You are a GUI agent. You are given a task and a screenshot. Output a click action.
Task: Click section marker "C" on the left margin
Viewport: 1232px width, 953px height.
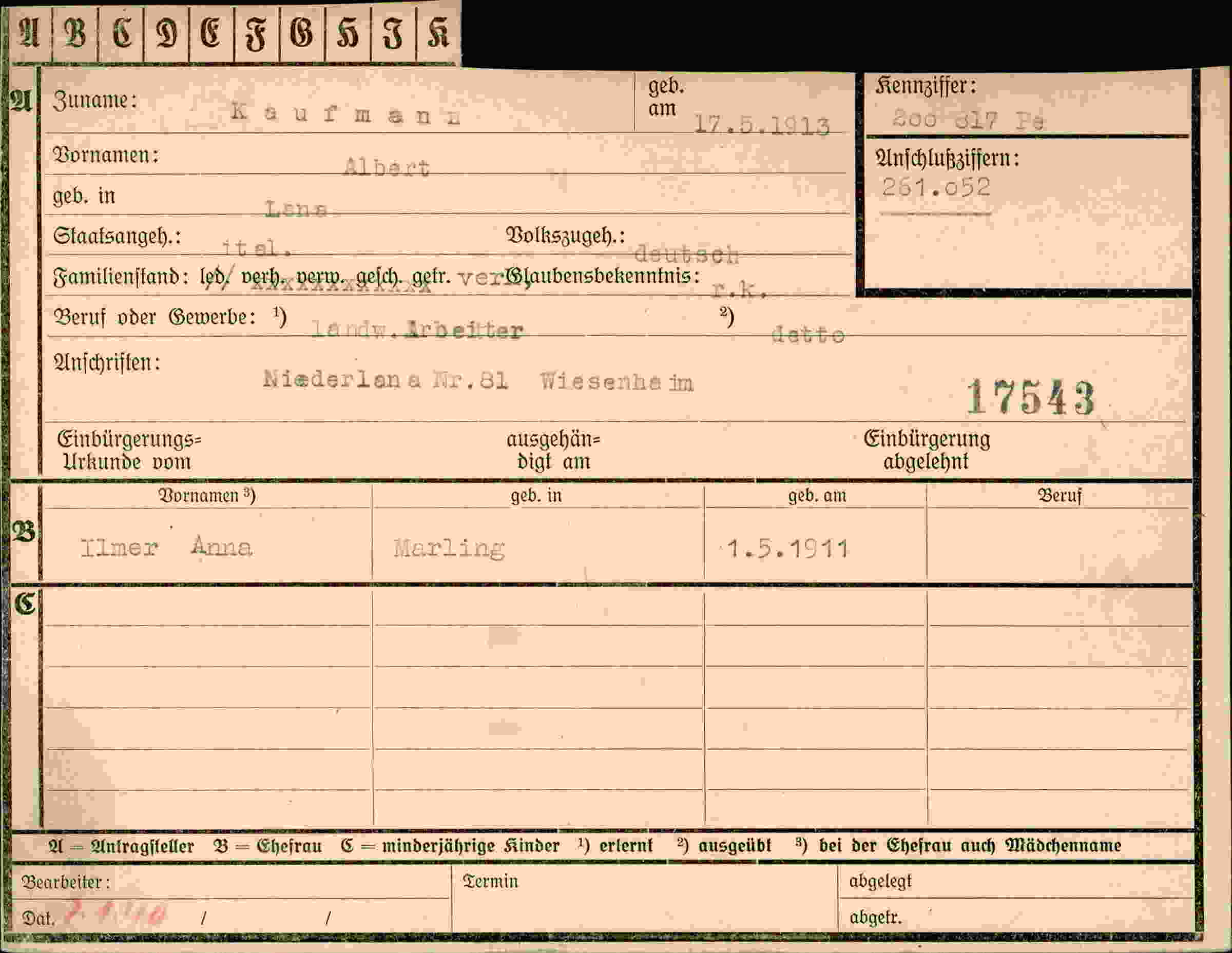pyautogui.click(x=25, y=604)
